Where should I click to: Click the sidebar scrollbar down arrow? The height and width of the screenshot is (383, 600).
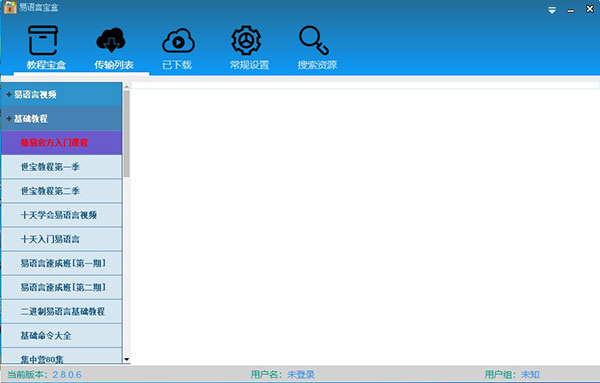pos(127,360)
